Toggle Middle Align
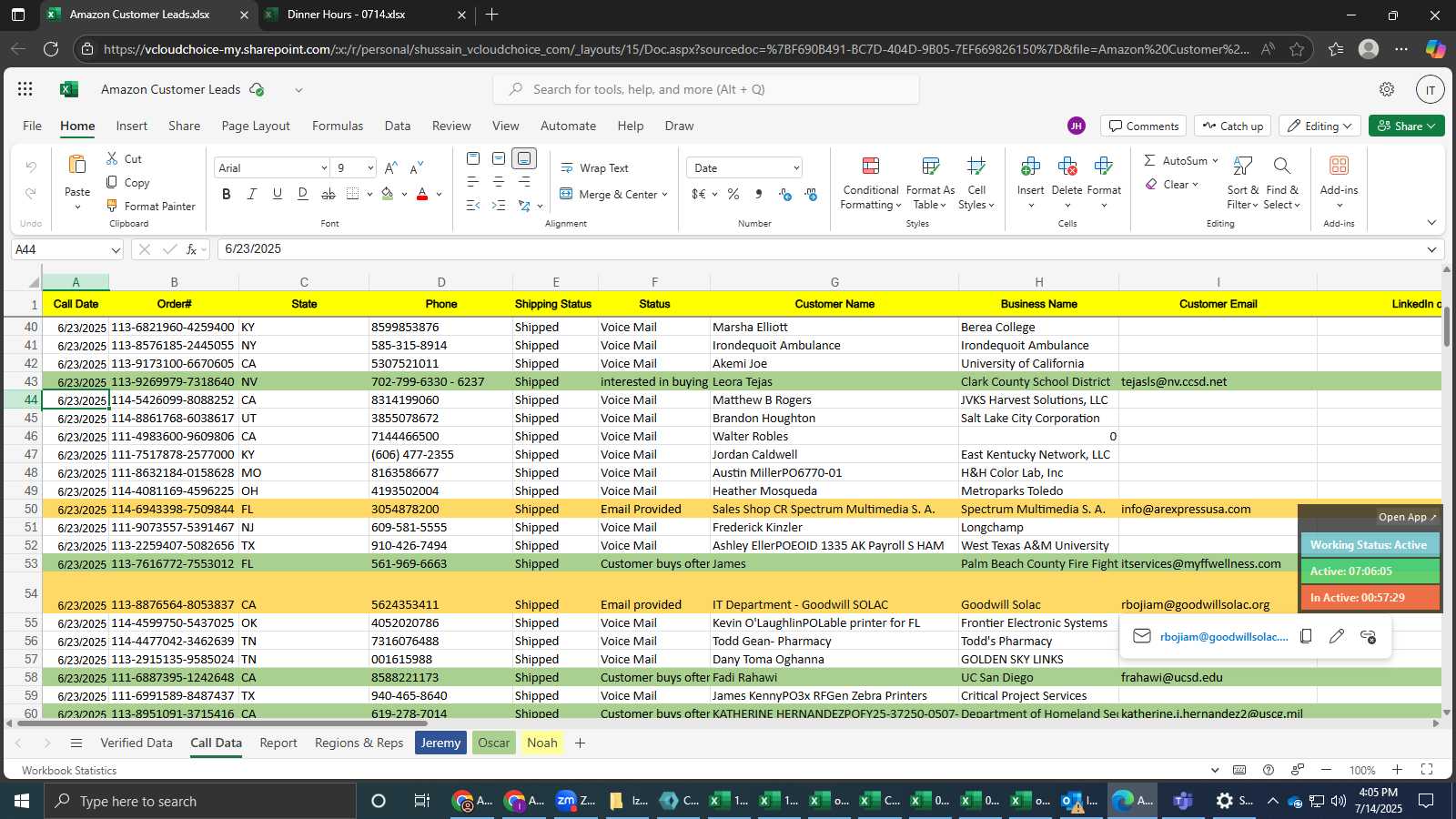This screenshot has height=819, width=1456. pyautogui.click(x=499, y=158)
